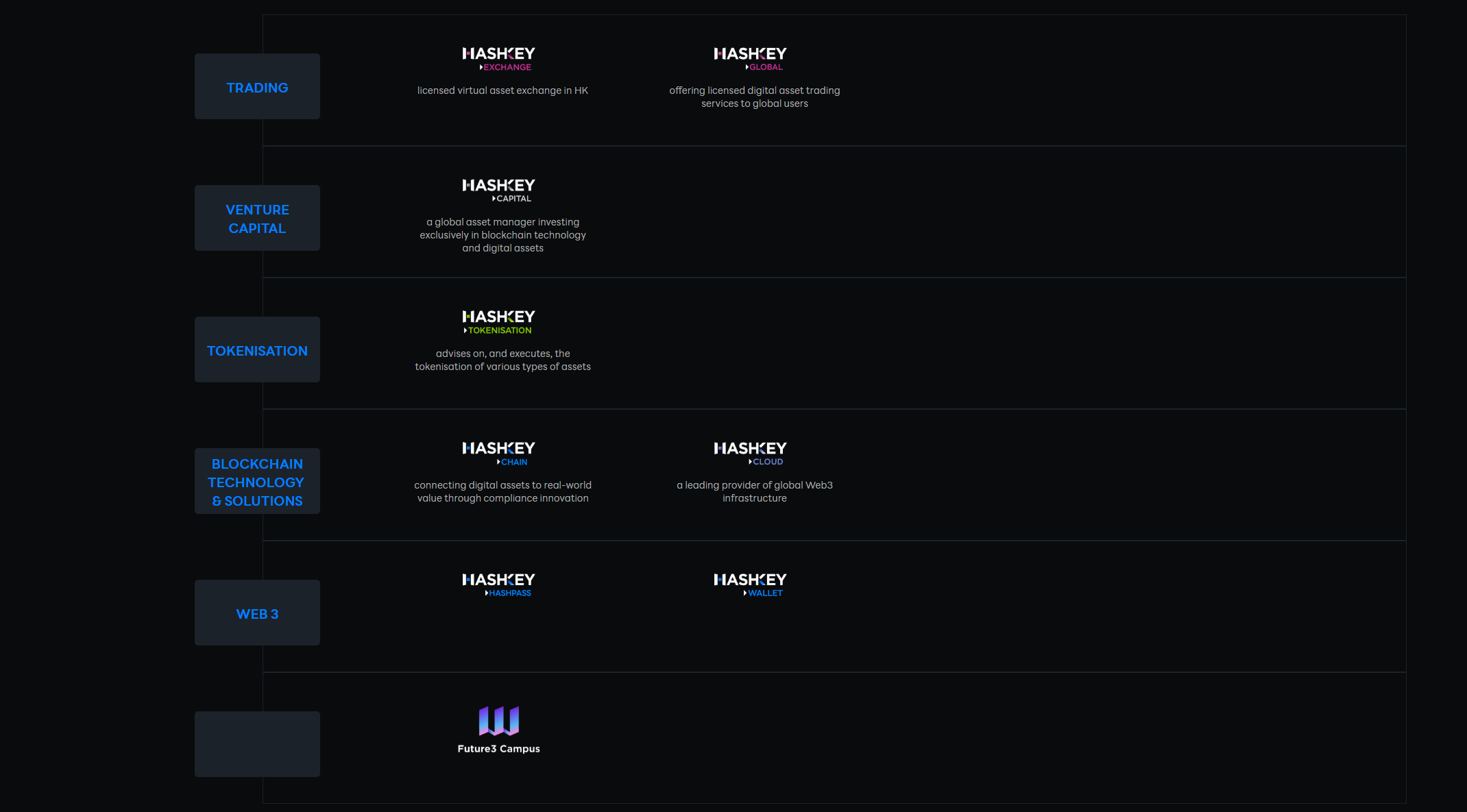The width and height of the screenshot is (1467, 812).
Task: Select the HashKey Tokenisation logo
Action: 498,322
